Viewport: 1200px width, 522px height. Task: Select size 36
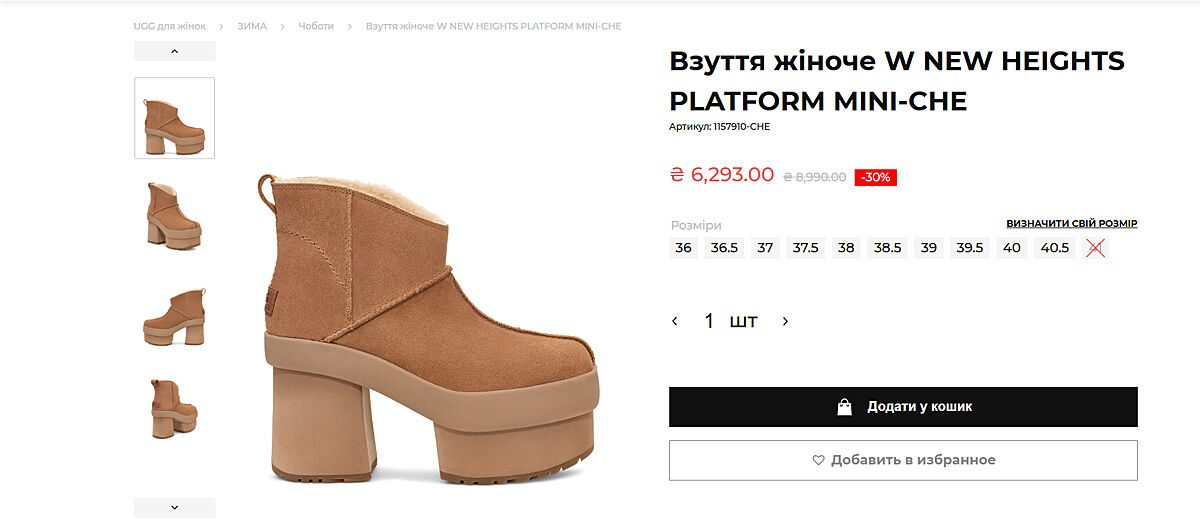pos(683,248)
